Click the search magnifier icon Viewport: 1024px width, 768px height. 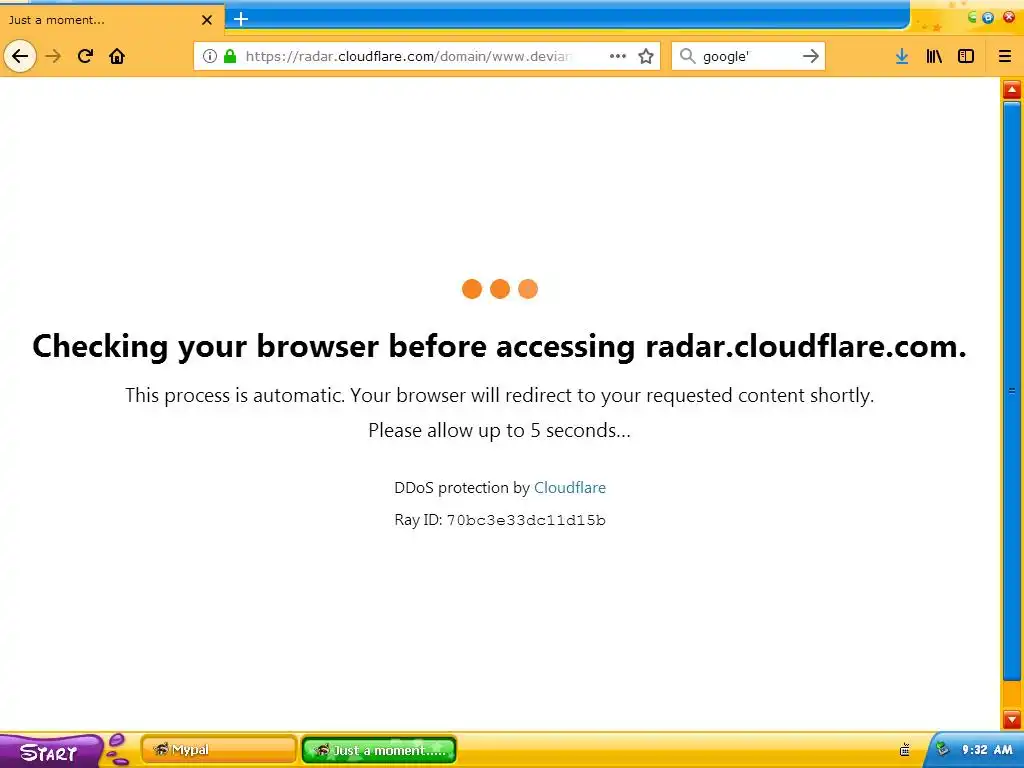pyautogui.click(x=687, y=56)
